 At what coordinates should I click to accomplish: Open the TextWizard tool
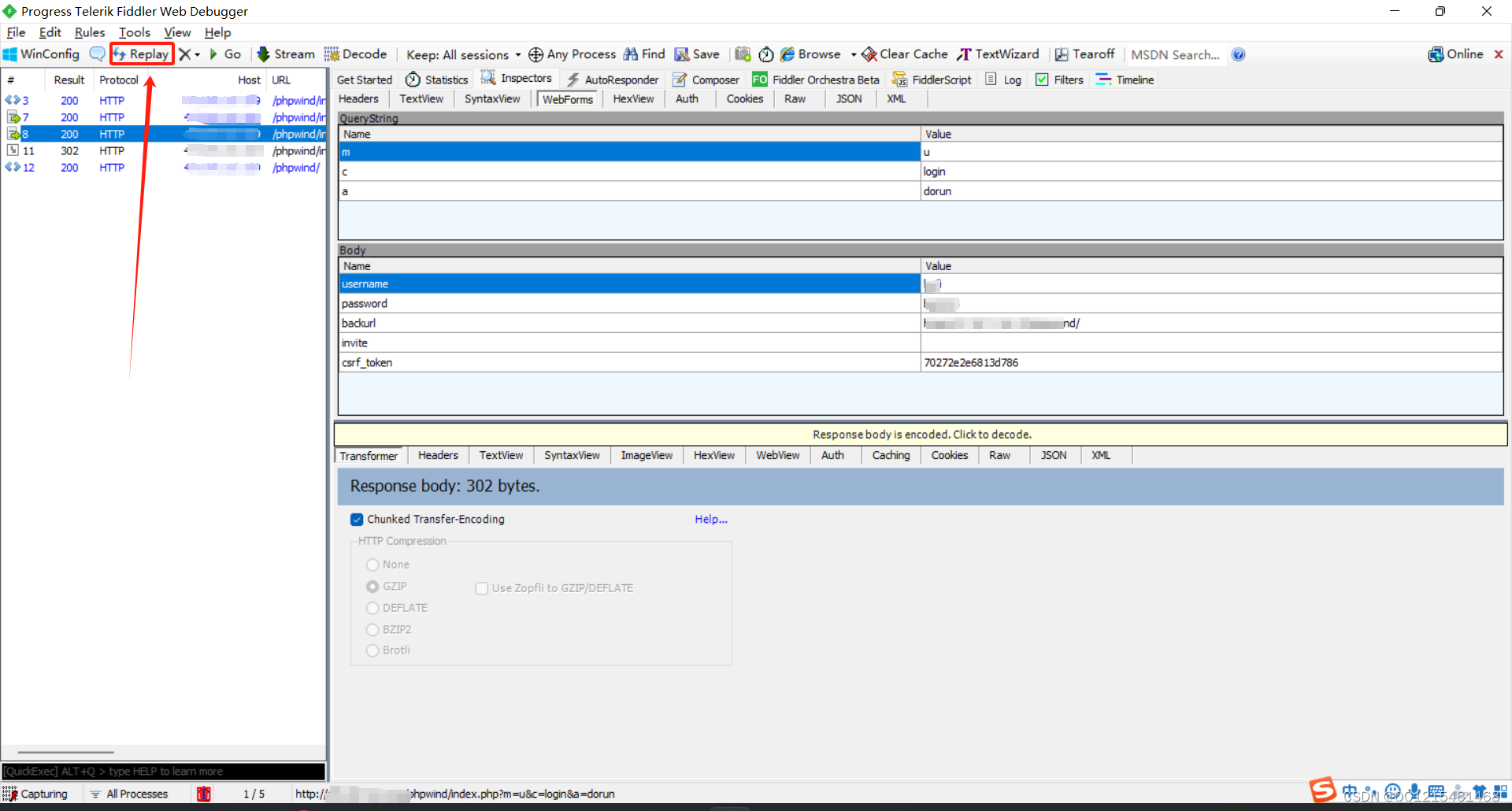pyautogui.click(x=998, y=54)
